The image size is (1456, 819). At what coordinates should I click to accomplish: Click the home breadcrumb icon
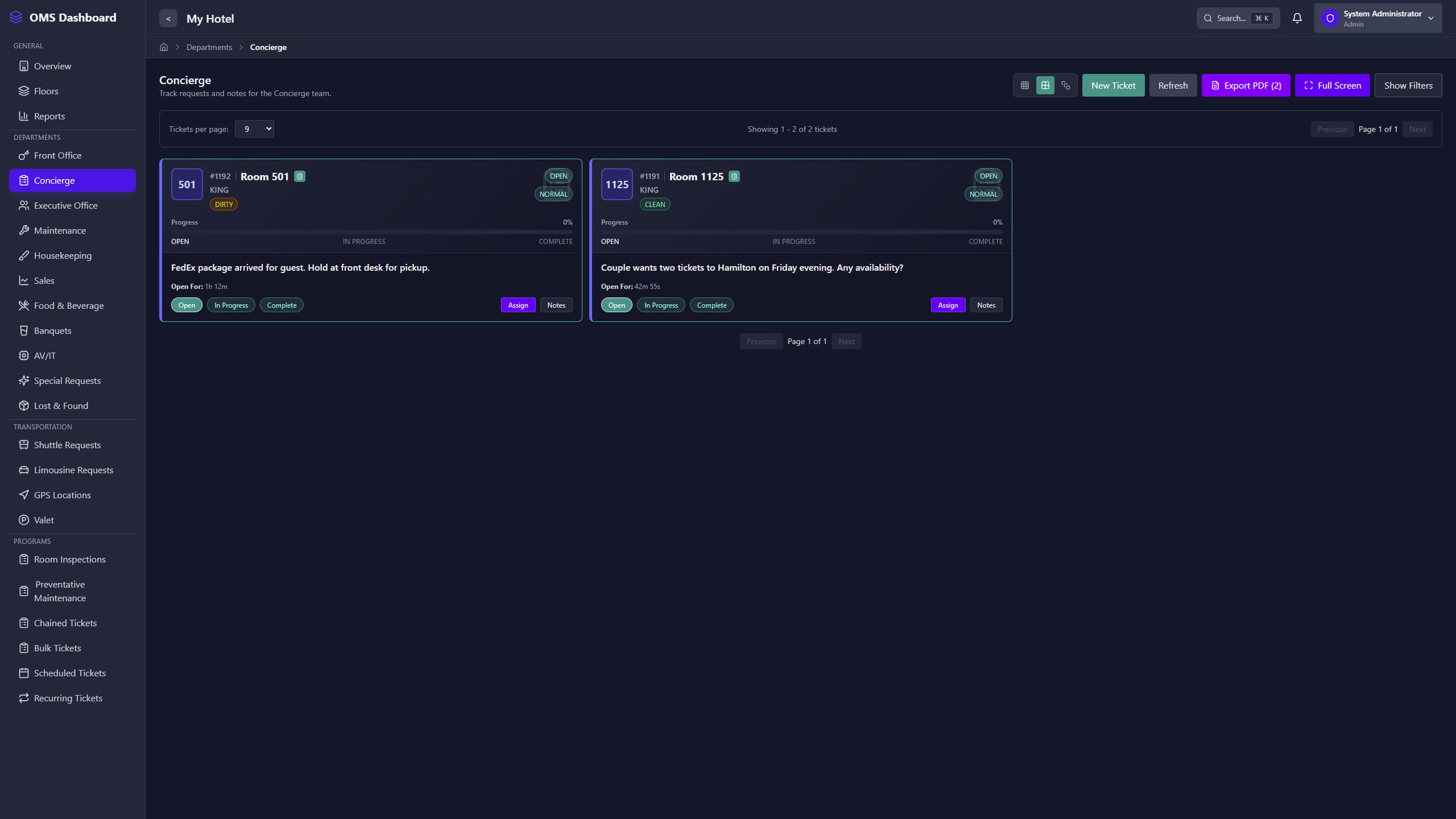pos(164,47)
